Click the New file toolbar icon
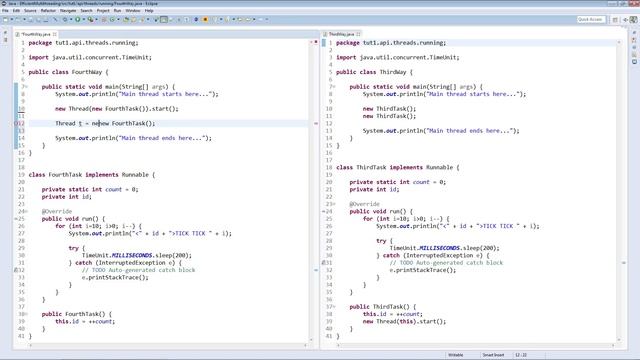Screen dimensions: 640x360 click(x=5, y=20)
